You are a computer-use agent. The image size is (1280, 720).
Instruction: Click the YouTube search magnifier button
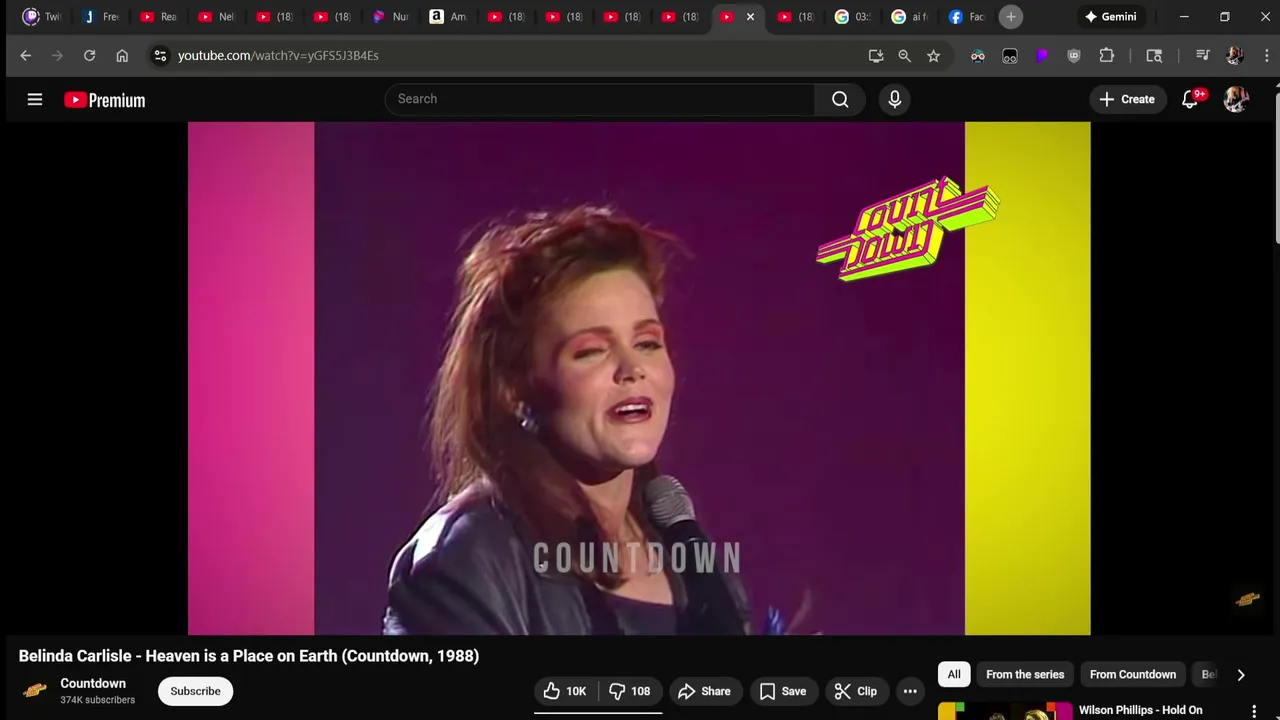click(x=840, y=99)
